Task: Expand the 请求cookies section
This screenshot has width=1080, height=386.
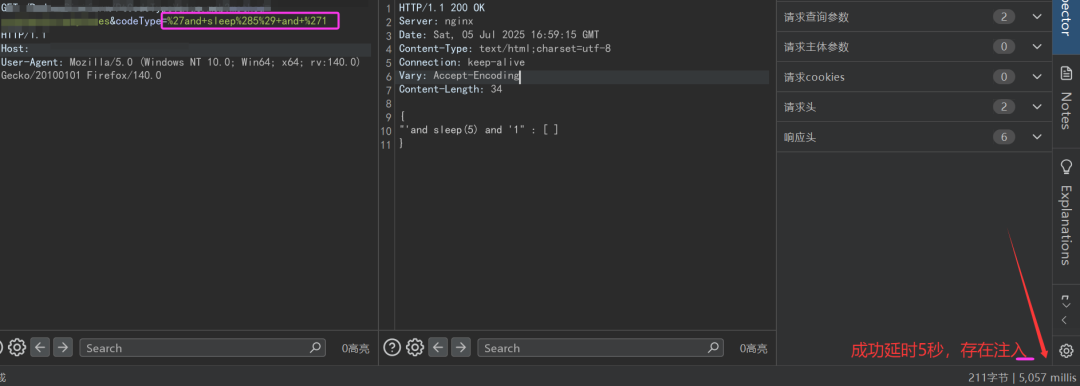Action: (x=914, y=77)
